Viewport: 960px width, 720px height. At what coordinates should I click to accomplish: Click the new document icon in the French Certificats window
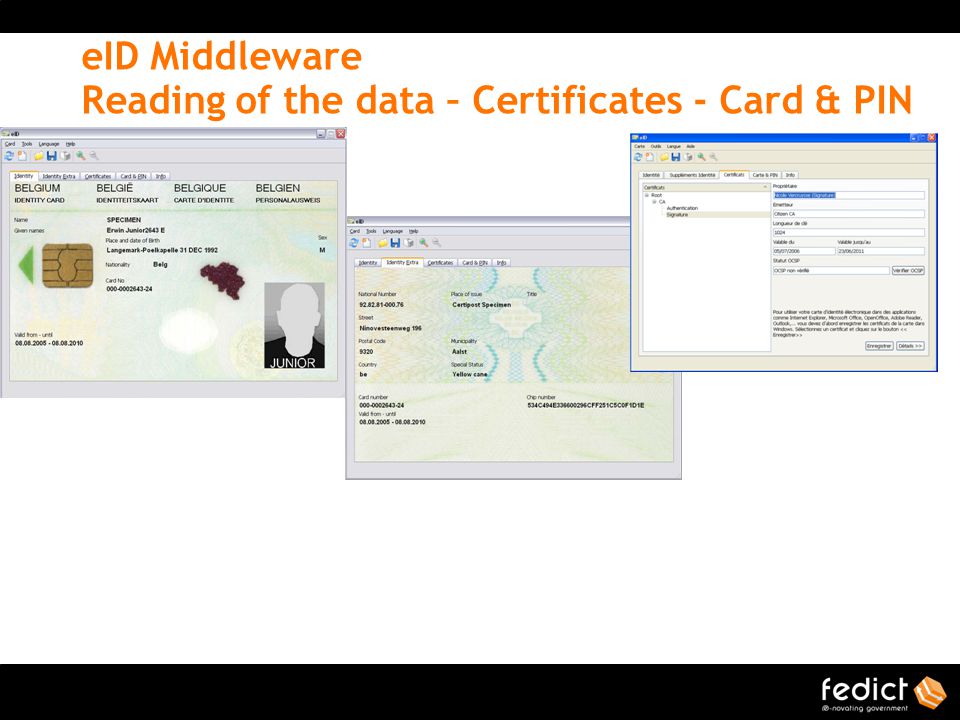click(650, 157)
